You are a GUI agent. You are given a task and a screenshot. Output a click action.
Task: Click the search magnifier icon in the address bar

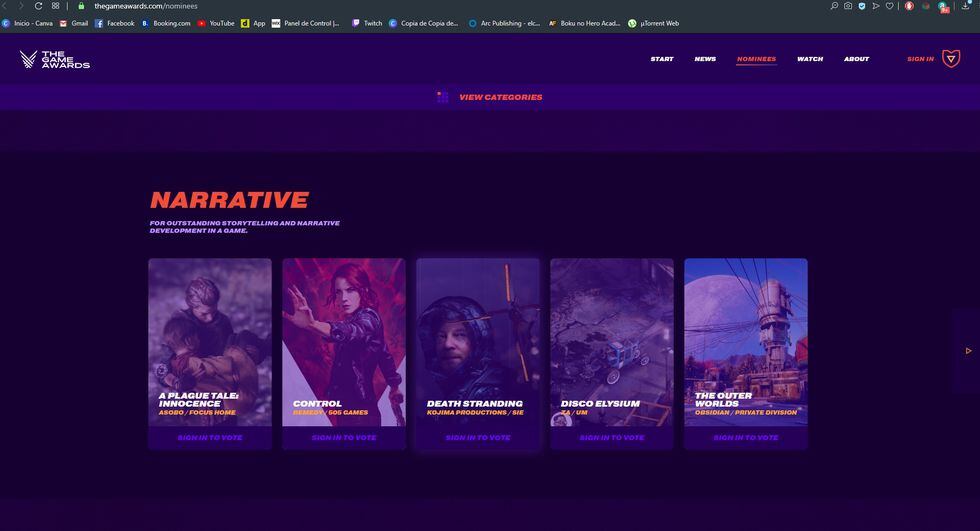834,6
